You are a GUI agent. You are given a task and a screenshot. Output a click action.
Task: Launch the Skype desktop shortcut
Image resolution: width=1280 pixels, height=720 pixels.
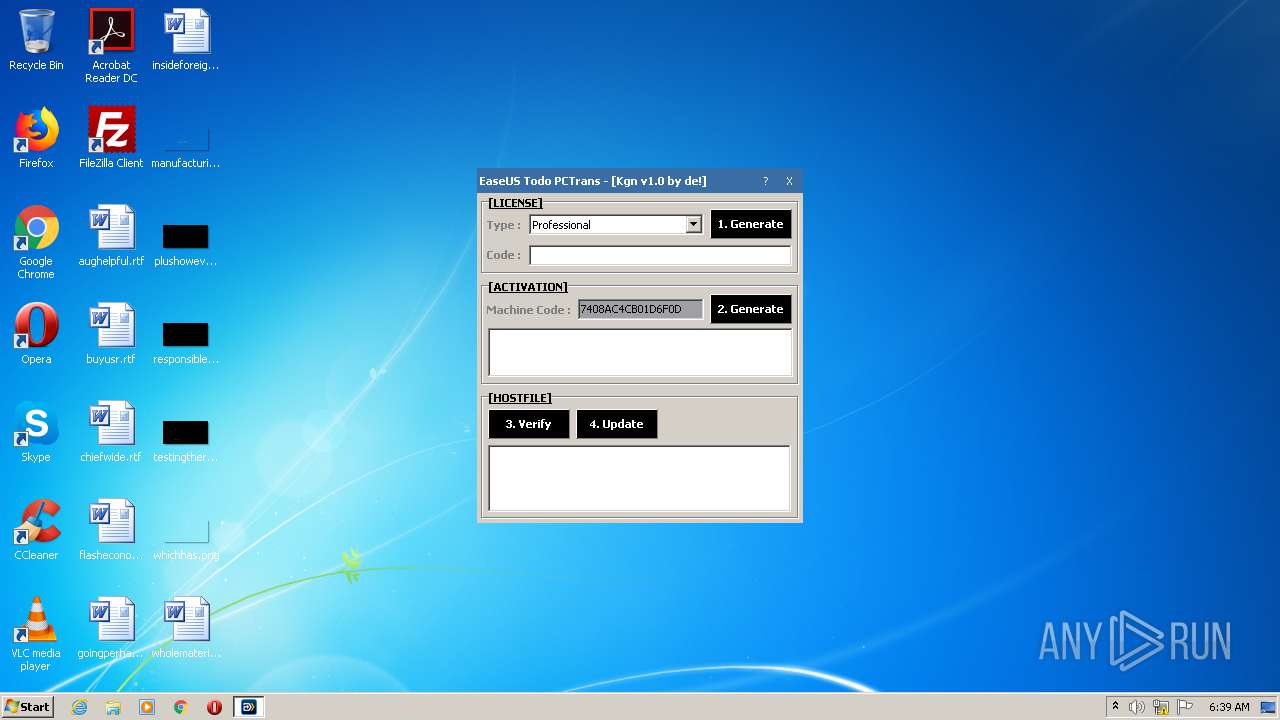[36, 433]
